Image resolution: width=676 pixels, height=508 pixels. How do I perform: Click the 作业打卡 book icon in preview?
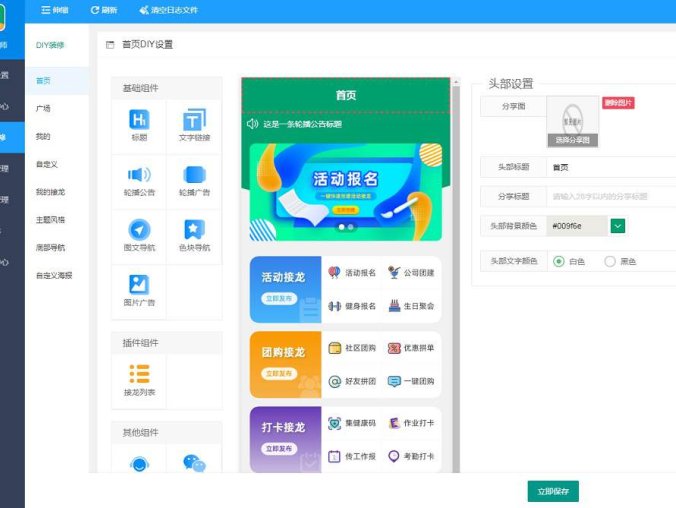pyautogui.click(x=394, y=423)
